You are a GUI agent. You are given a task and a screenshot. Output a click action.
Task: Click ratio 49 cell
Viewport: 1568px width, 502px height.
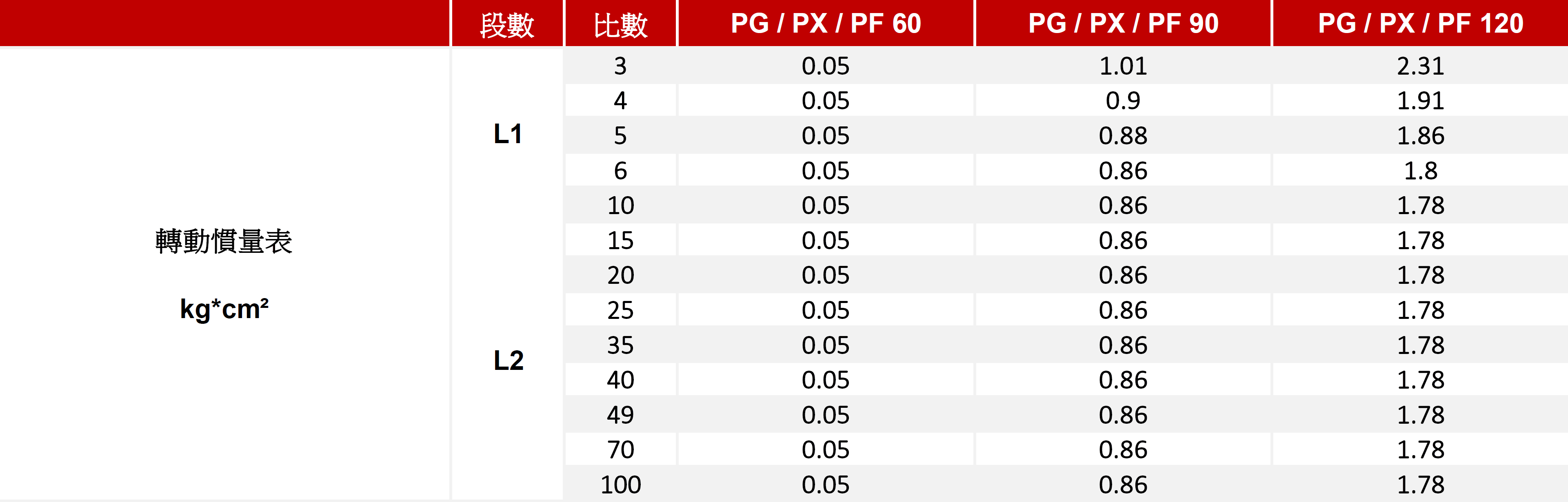point(620,415)
